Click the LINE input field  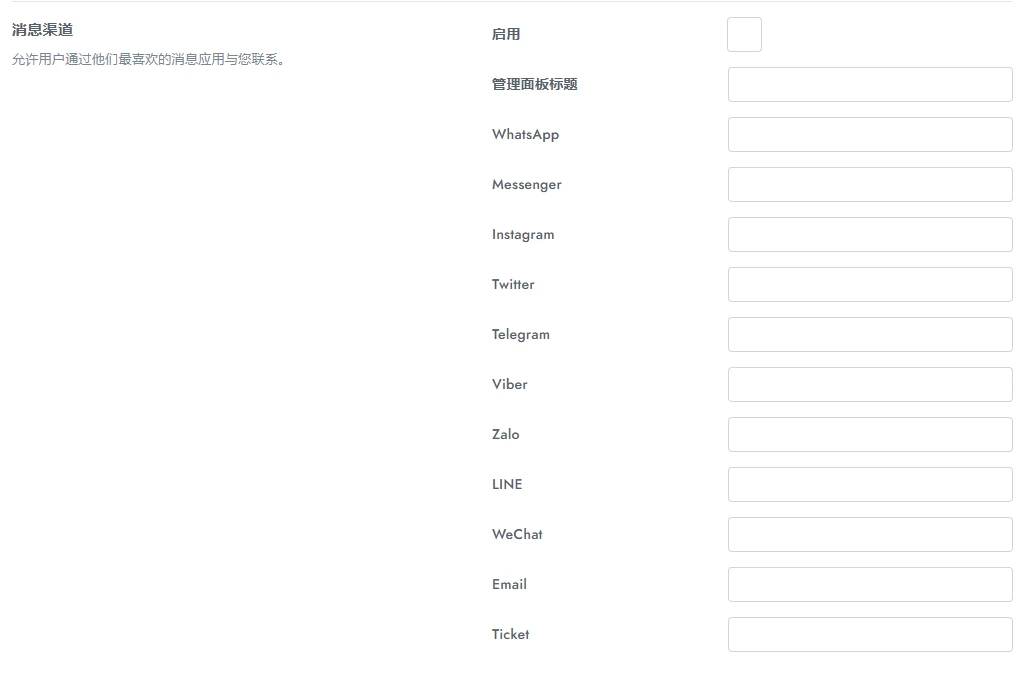pos(869,484)
